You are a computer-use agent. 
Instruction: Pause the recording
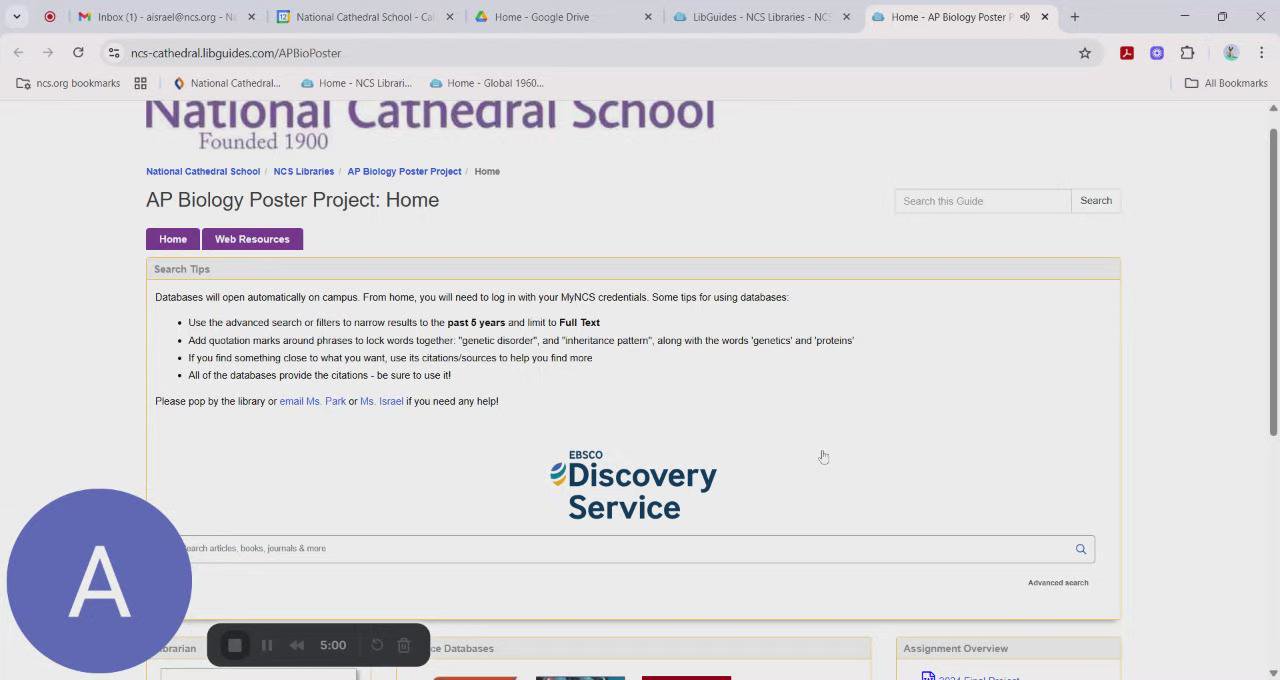[267, 645]
